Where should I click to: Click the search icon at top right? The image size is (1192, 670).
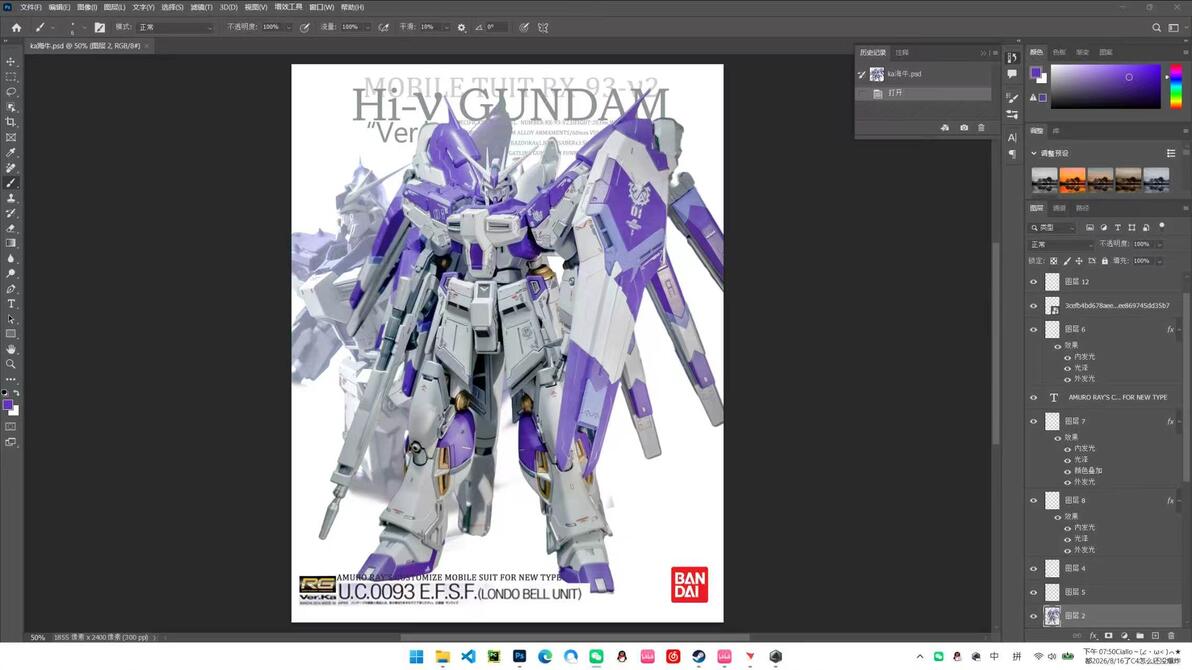click(1156, 27)
